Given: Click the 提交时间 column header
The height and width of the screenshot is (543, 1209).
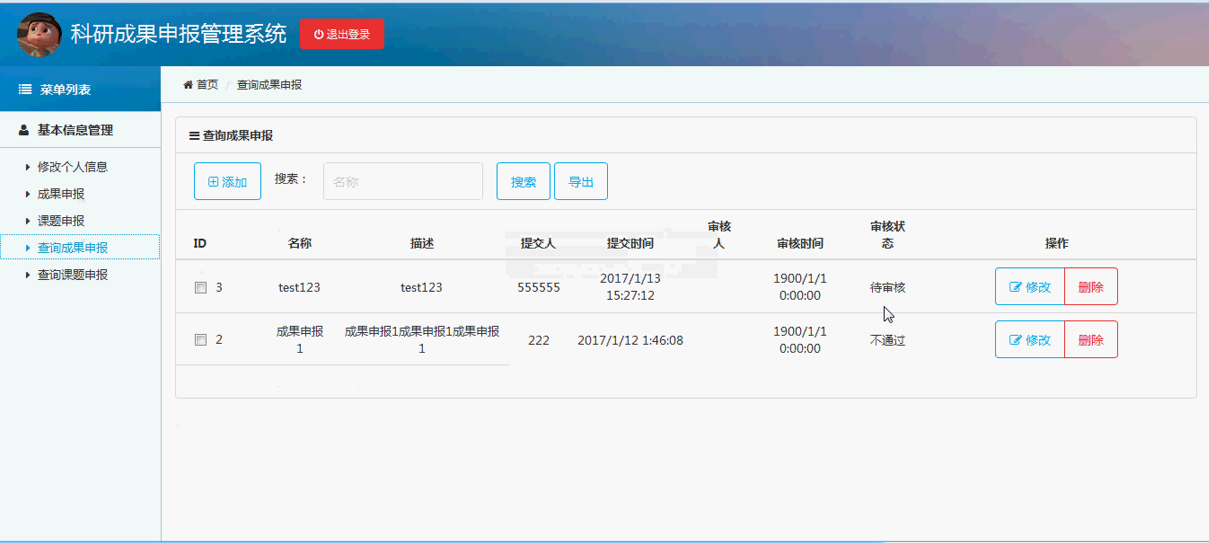Looking at the screenshot, I should pos(630,244).
